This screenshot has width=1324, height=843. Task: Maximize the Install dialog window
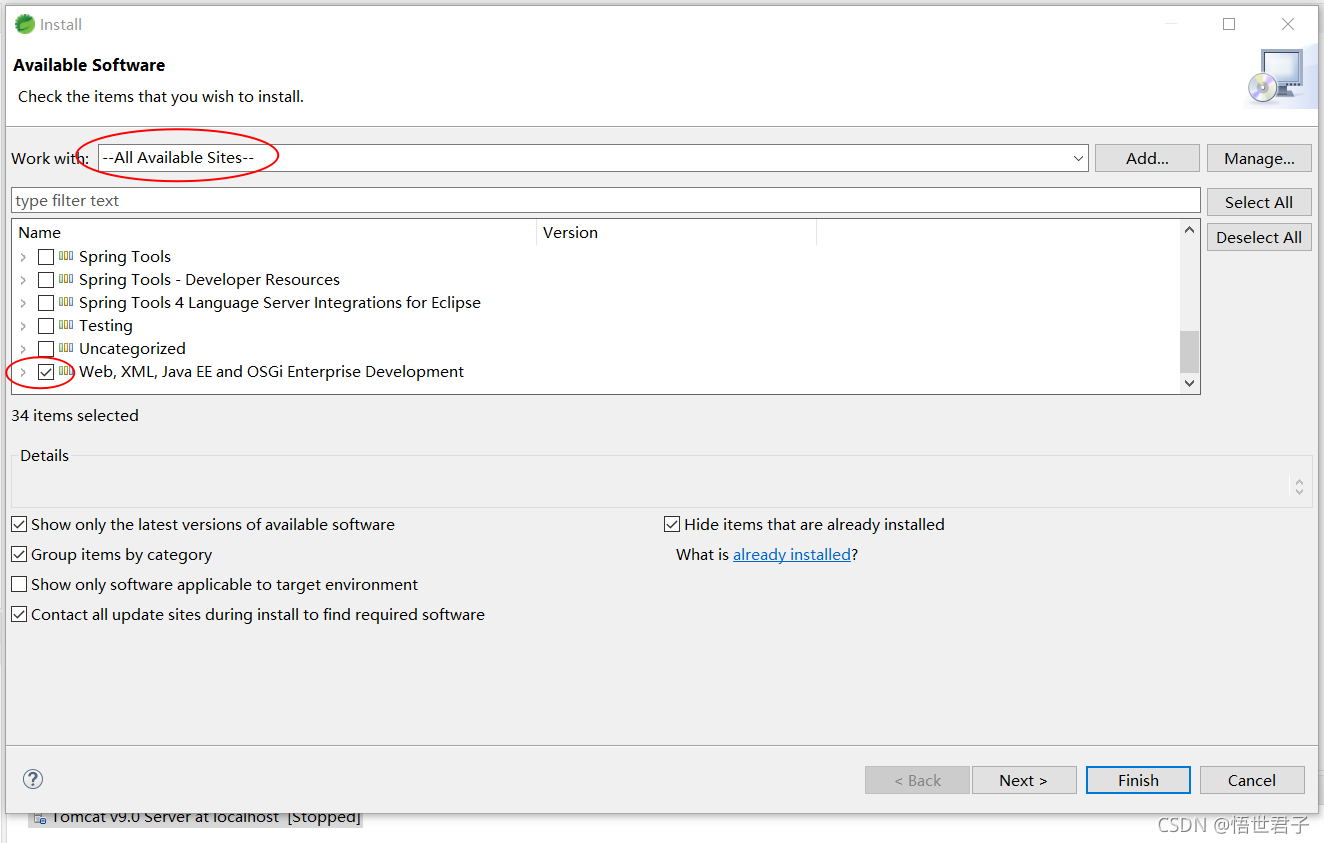point(1229,24)
